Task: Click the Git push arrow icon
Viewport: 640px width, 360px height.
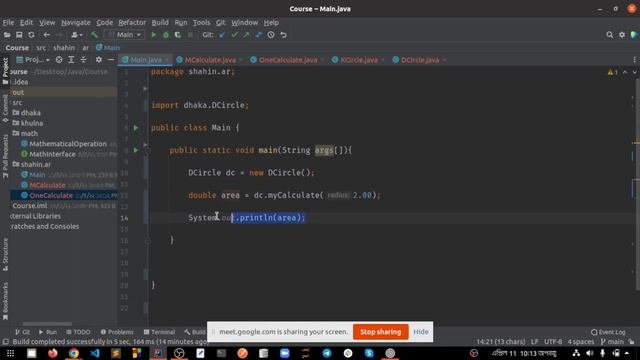Action: coord(247,35)
